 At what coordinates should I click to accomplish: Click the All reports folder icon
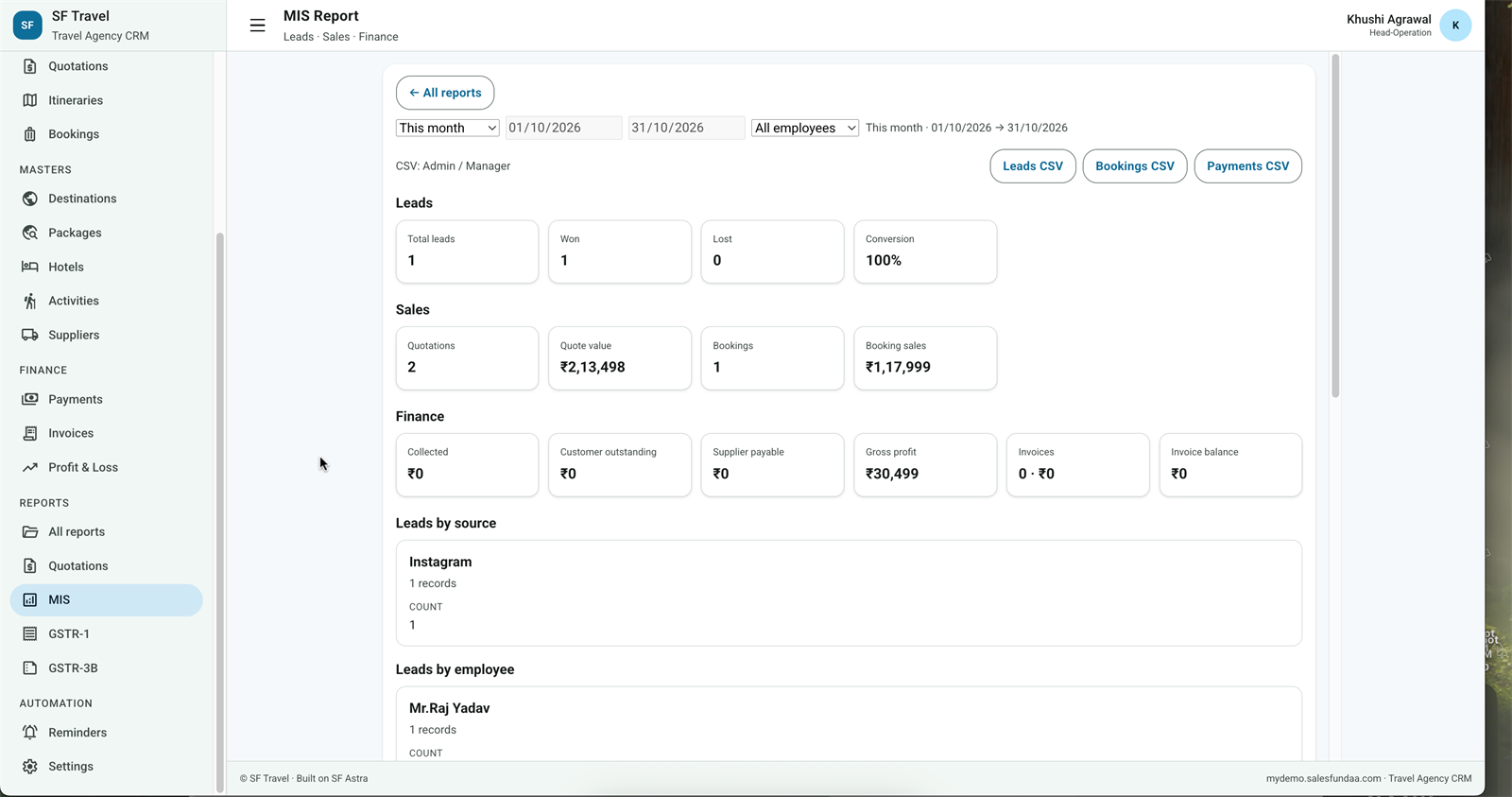[x=30, y=531]
